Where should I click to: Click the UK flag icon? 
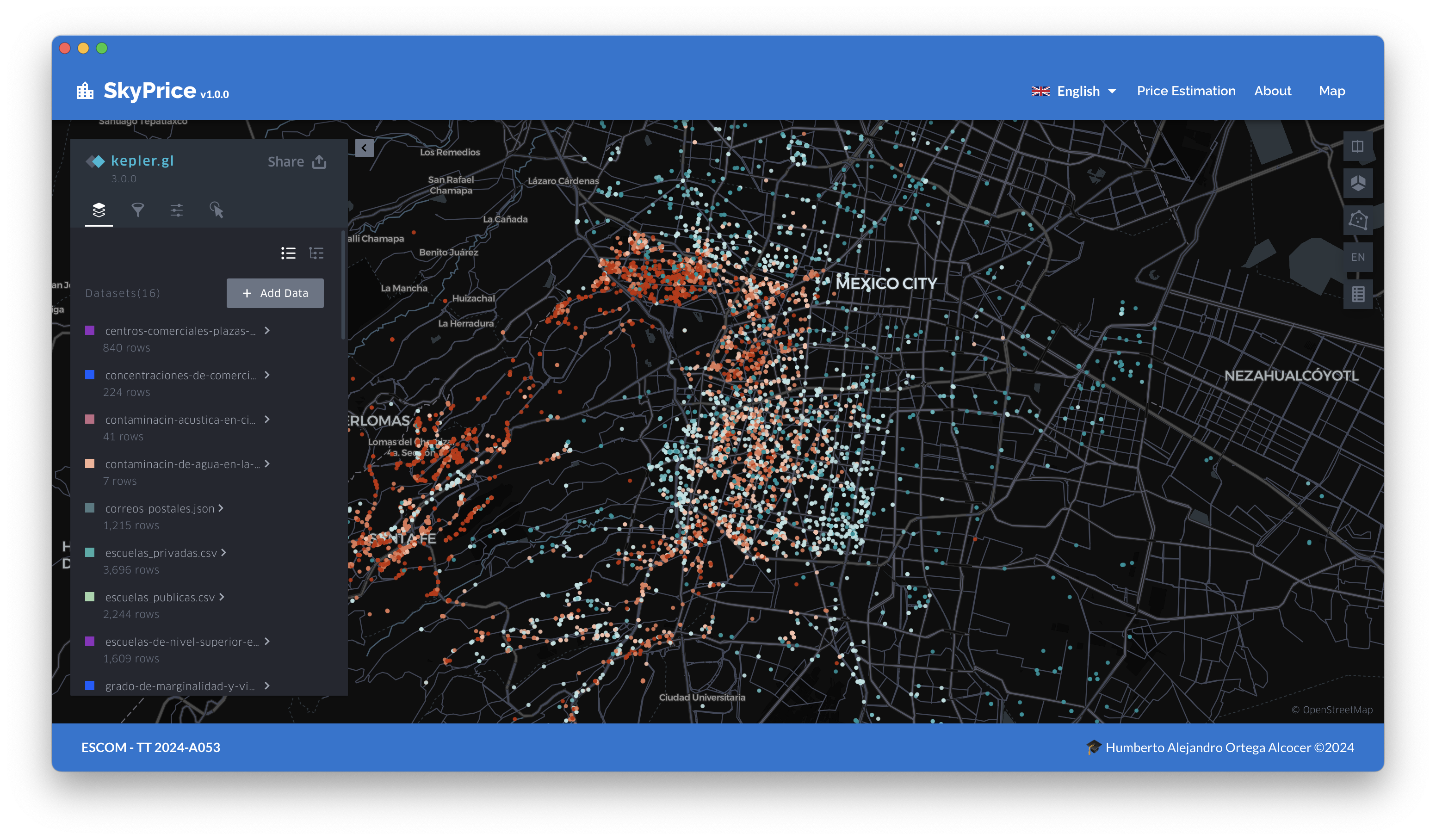click(x=1040, y=91)
